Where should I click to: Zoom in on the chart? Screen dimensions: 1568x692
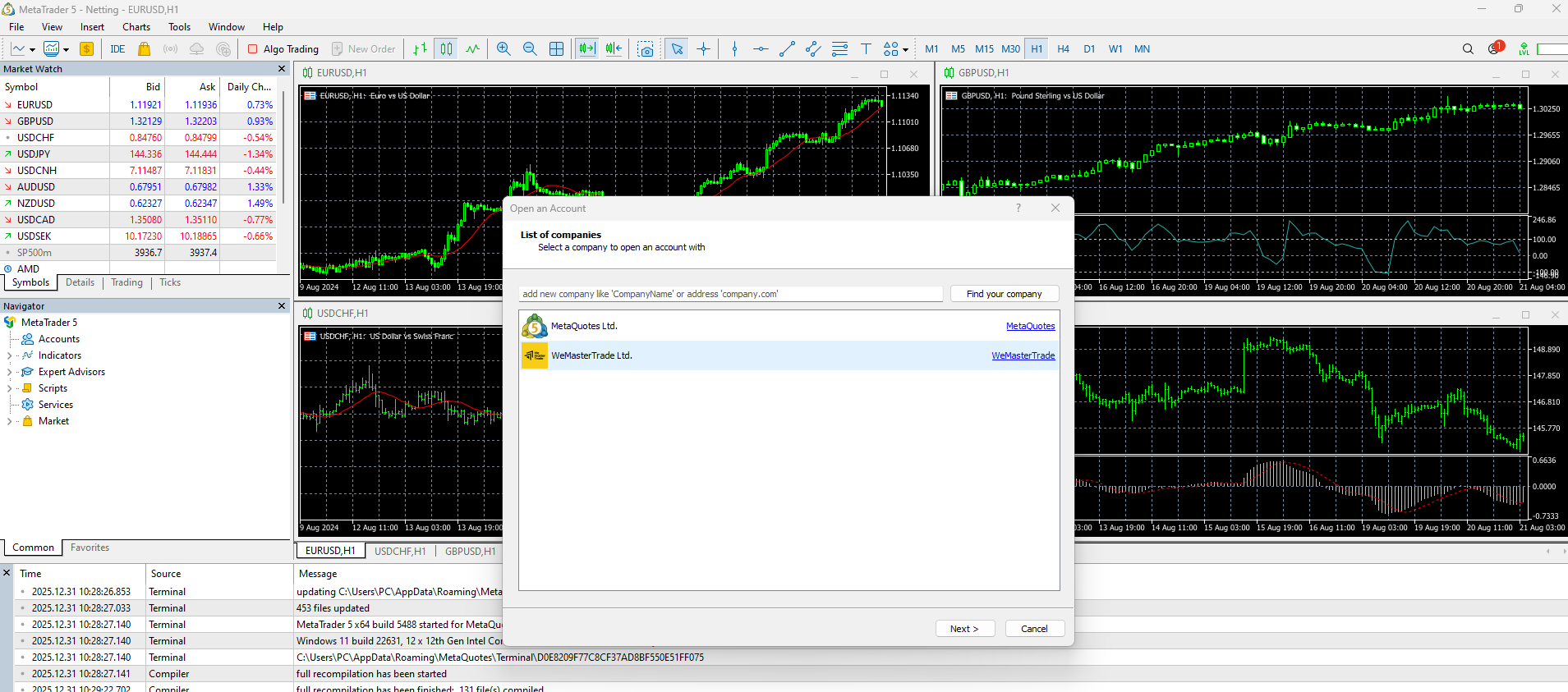pos(504,49)
